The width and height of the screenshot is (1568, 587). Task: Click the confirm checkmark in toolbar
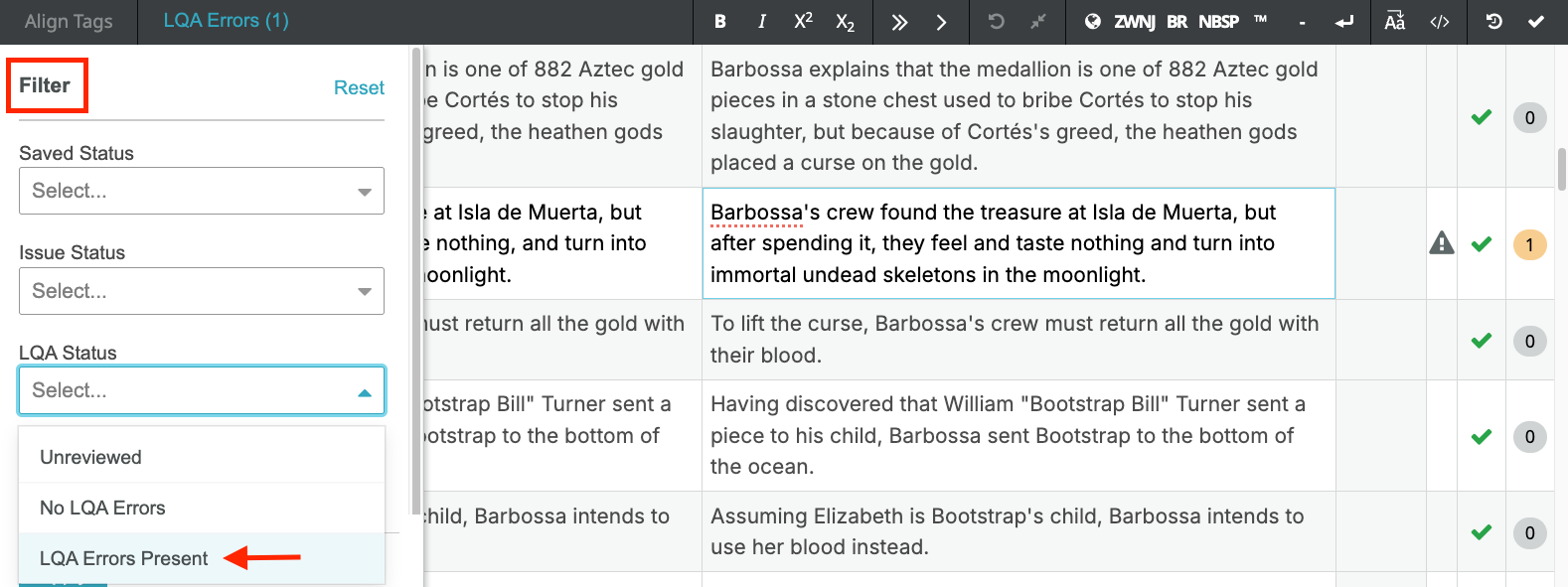[1536, 21]
